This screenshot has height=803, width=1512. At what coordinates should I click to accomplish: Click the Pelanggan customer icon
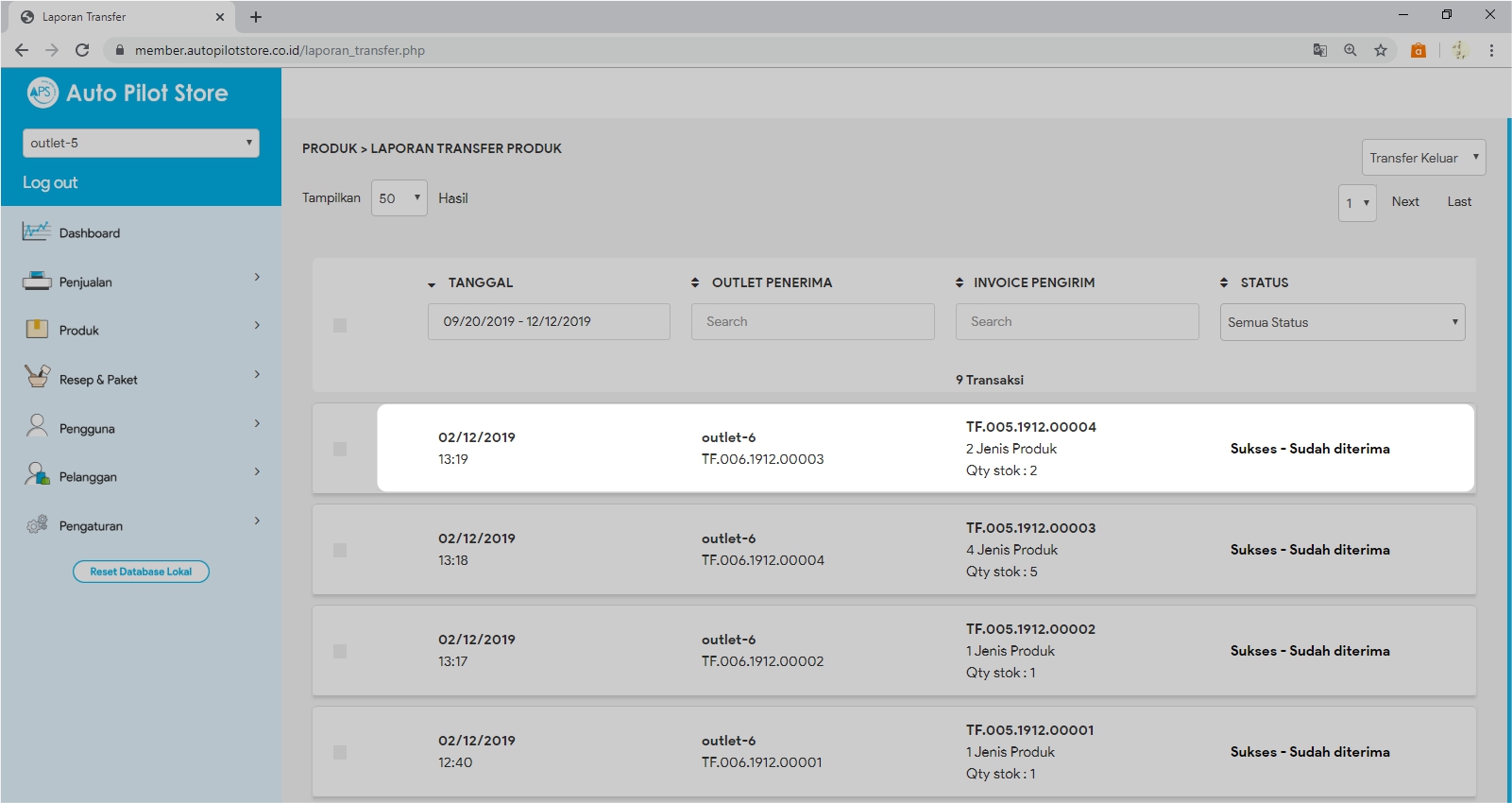point(37,474)
